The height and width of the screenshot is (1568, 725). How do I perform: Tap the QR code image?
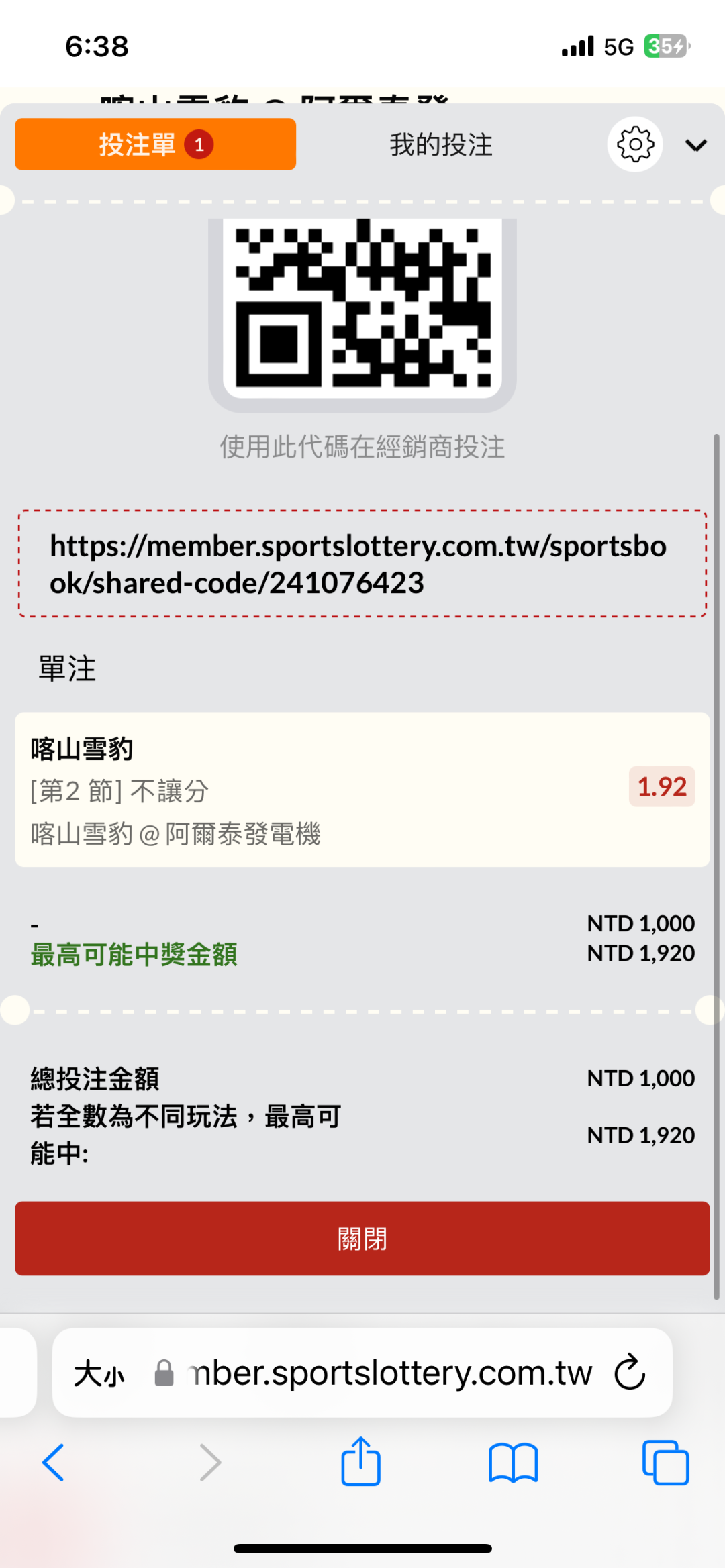click(362, 305)
